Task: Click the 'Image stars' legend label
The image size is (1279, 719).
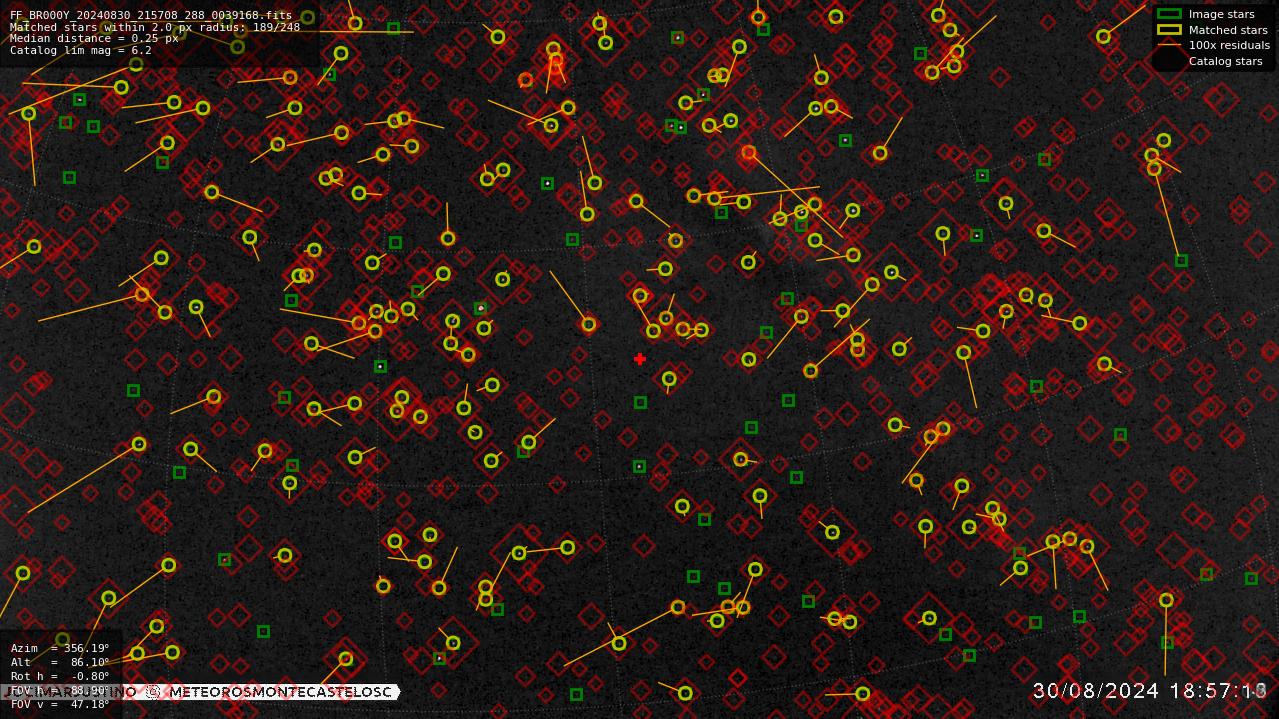Action: pyautogui.click(x=1221, y=14)
